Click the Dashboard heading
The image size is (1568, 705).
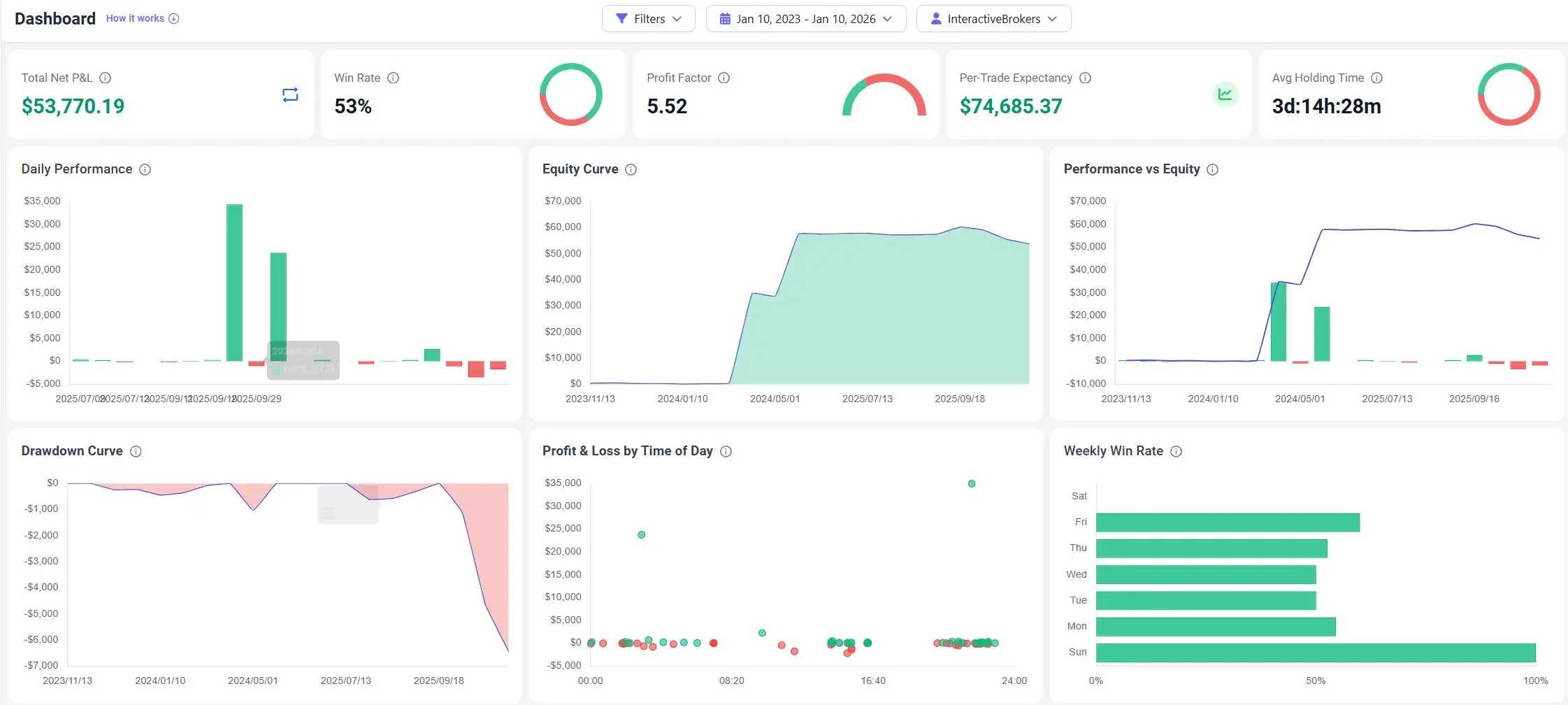coord(55,18)
